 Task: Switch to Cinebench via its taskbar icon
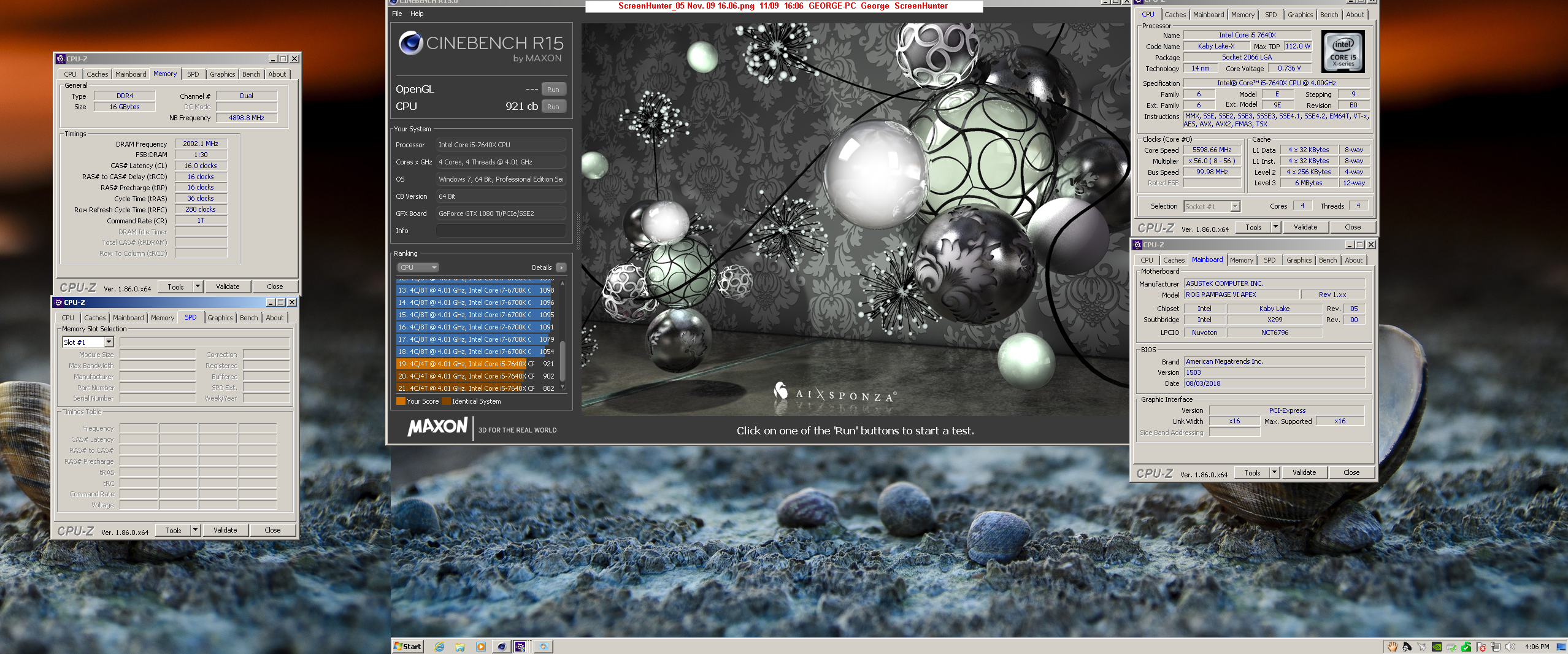click(x=502, y=647)
